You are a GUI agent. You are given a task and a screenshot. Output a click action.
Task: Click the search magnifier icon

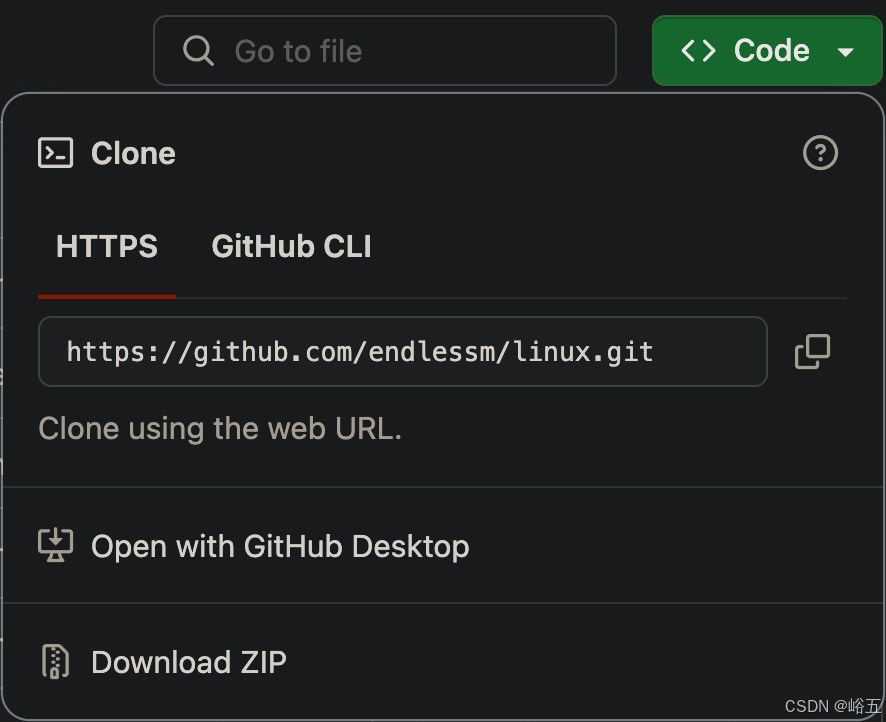pyautogui.click(x=198, y=51)
